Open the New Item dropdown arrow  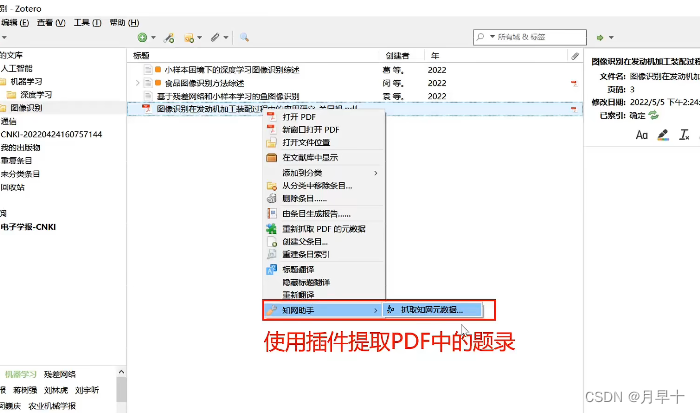[x=153, y=38]
